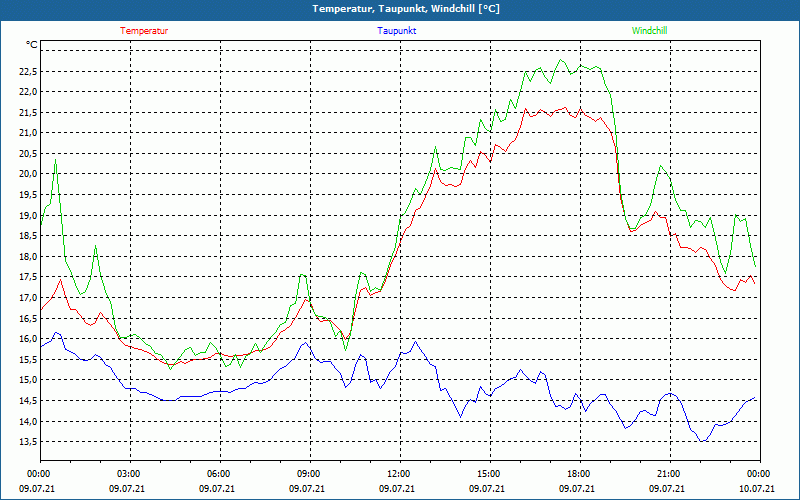Click the 21,0 value on temperature axis
The height and width of the screenshot is (500, 800).
[x=27, y=133]
